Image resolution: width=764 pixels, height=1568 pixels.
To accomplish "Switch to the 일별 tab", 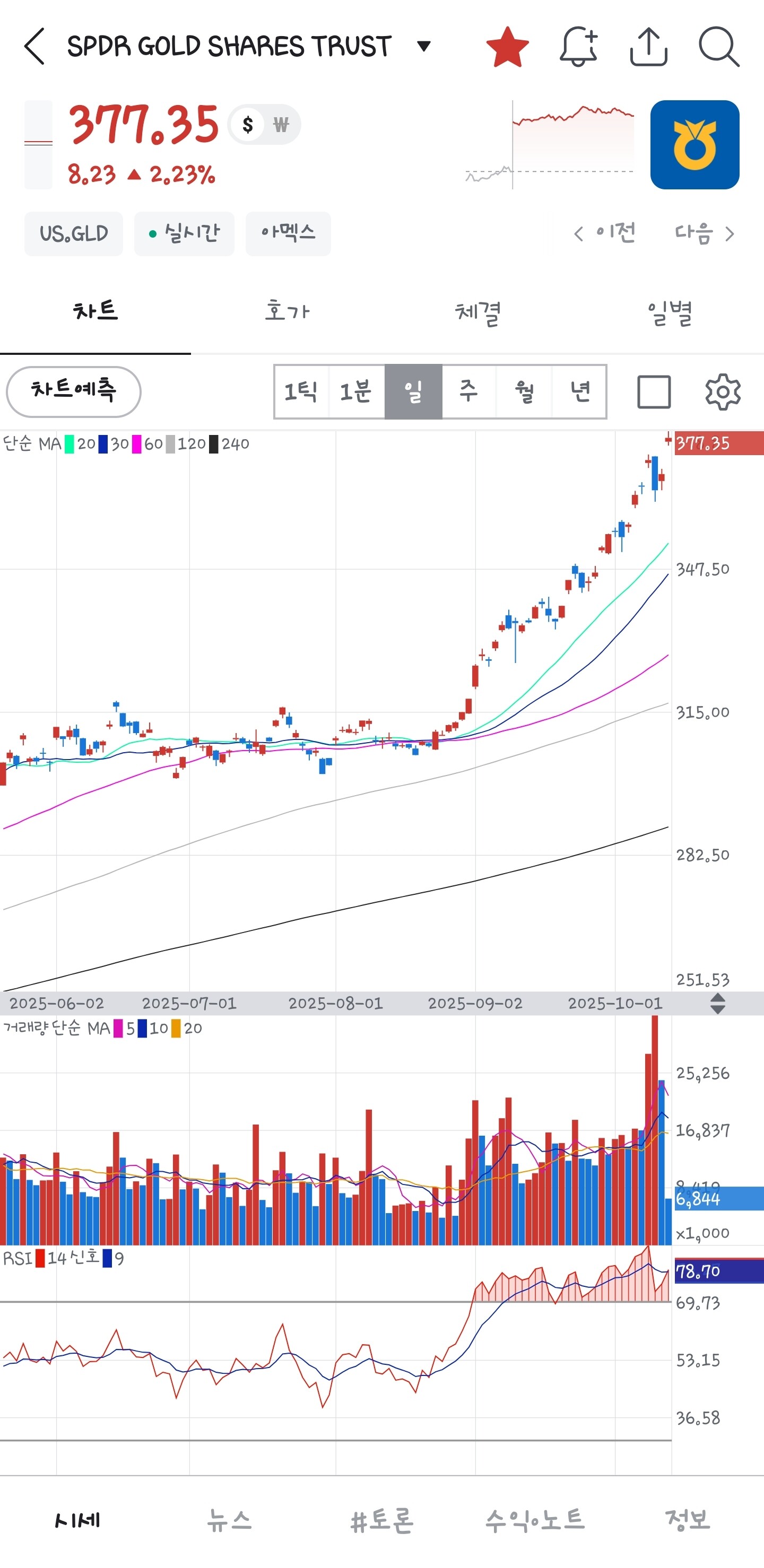I will (669, 312).
